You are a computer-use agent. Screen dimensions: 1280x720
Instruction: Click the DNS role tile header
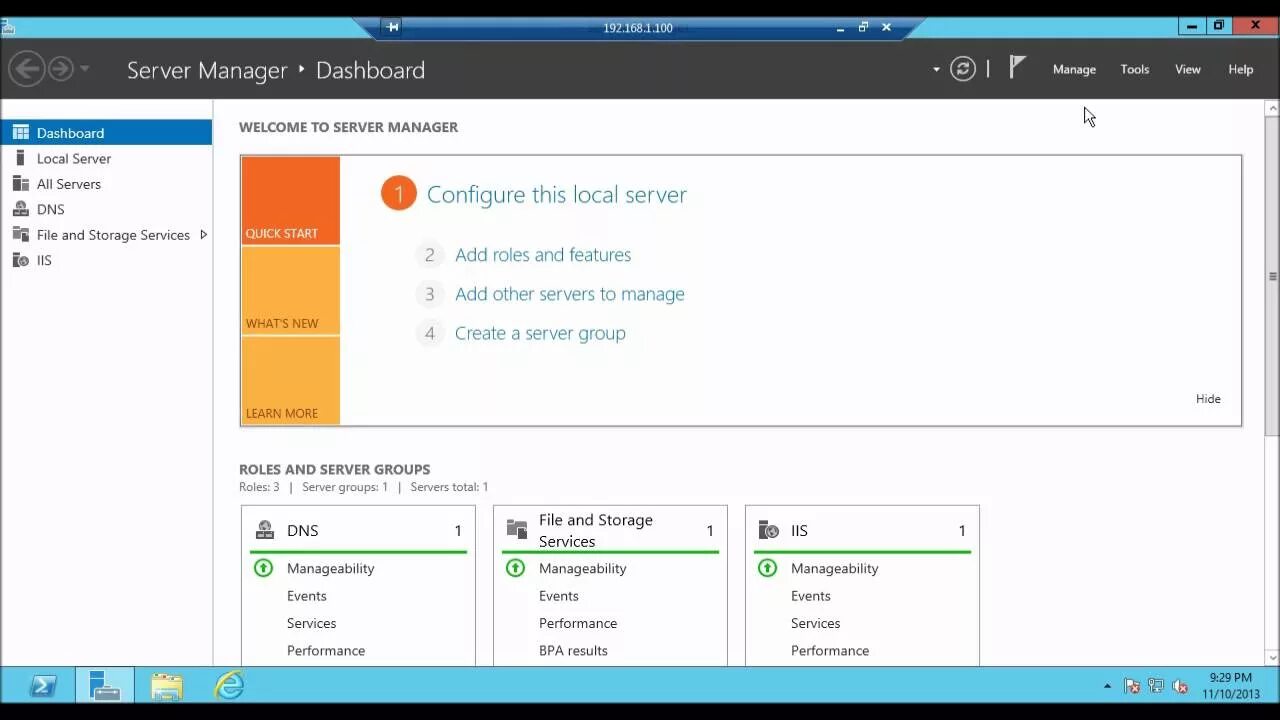pos(358,530)
